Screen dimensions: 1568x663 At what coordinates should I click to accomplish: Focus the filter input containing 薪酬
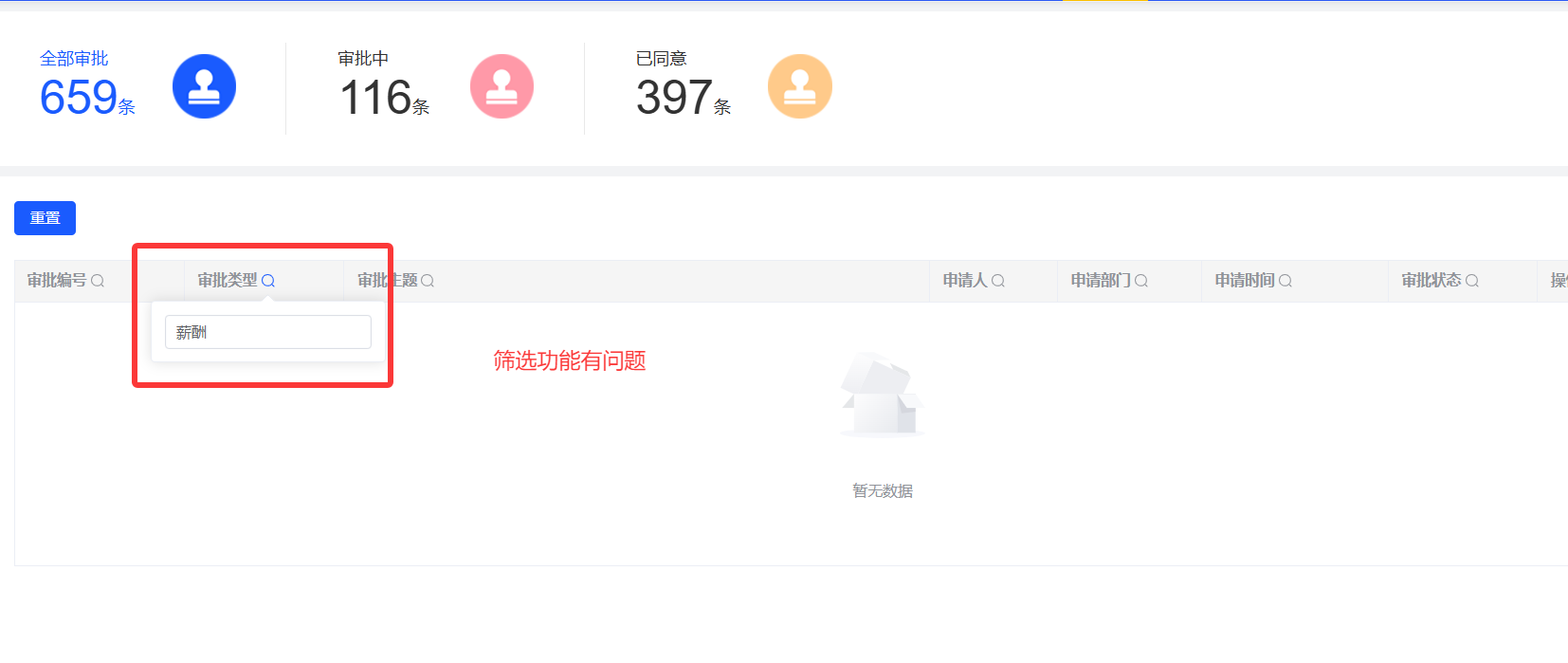268,332
